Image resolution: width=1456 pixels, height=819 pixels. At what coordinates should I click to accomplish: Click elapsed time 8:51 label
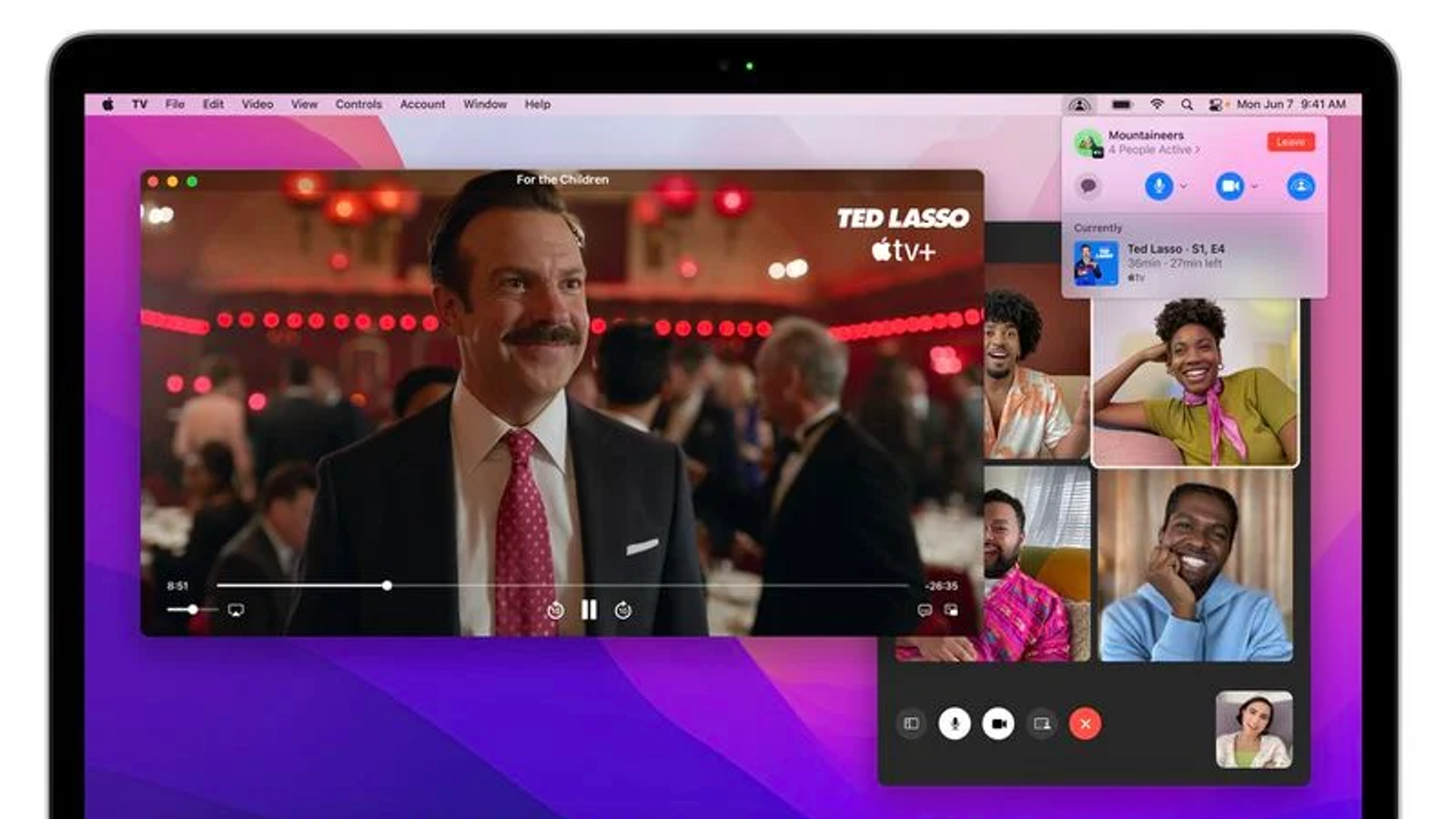pyautogui.click(x=177, y=586)
